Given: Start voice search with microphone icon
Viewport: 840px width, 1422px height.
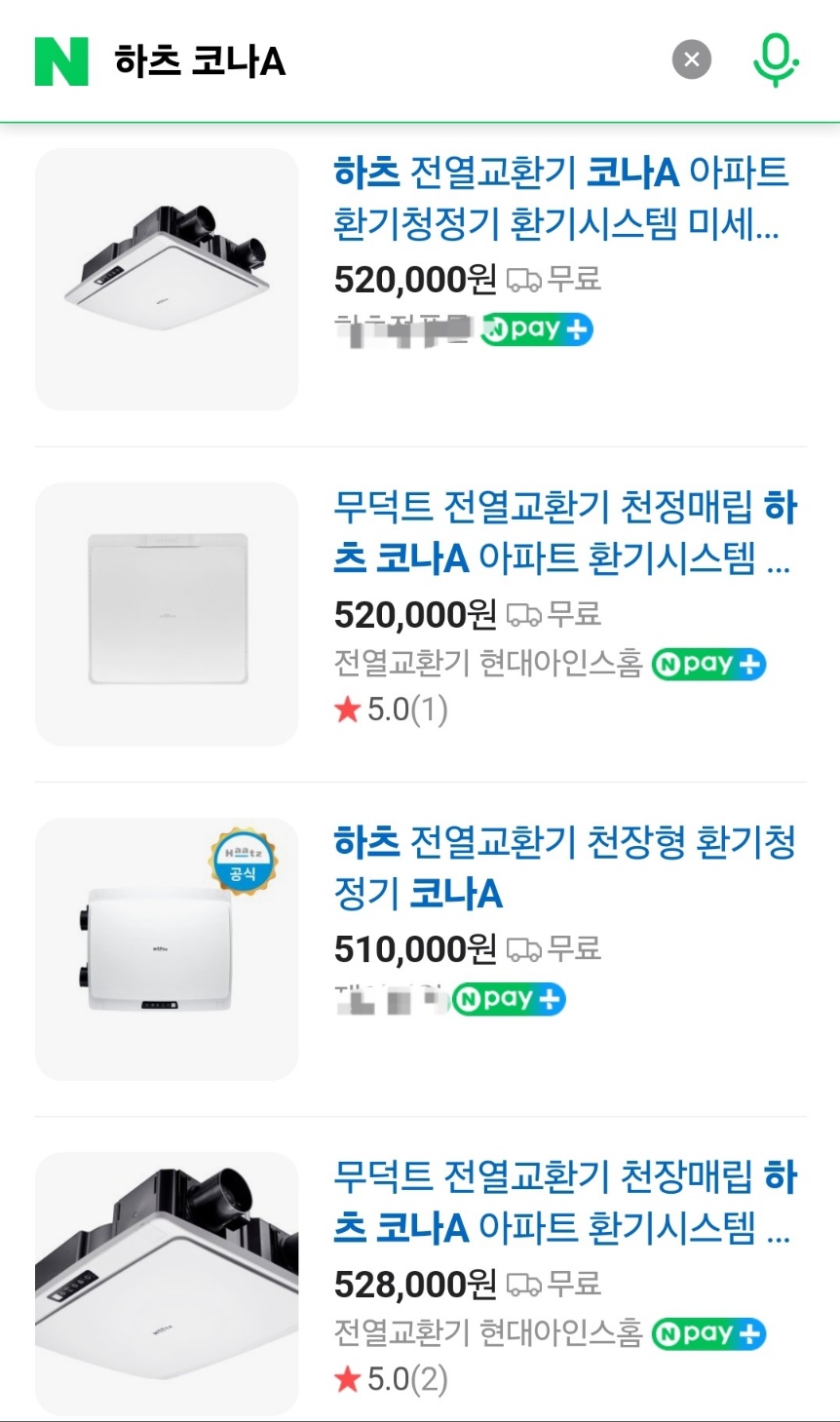Looking at the screenshot, I should [776, 60].
